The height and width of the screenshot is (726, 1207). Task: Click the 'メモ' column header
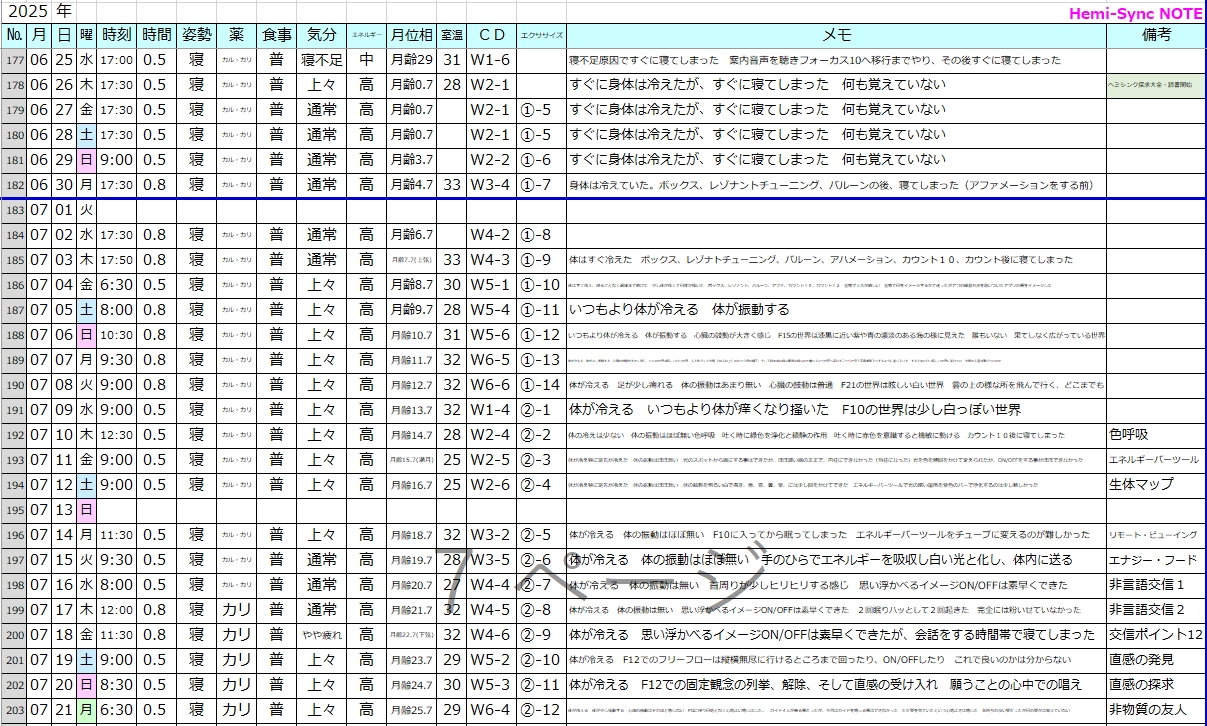click(x=836, y=35)
